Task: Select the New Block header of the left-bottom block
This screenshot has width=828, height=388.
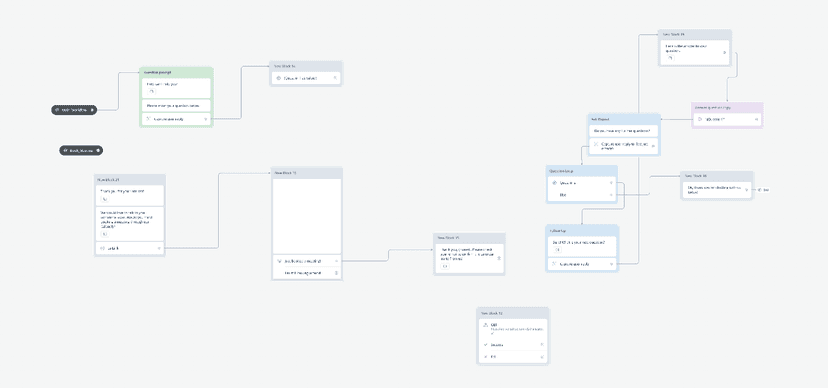Action: click(x=130, y=179)
